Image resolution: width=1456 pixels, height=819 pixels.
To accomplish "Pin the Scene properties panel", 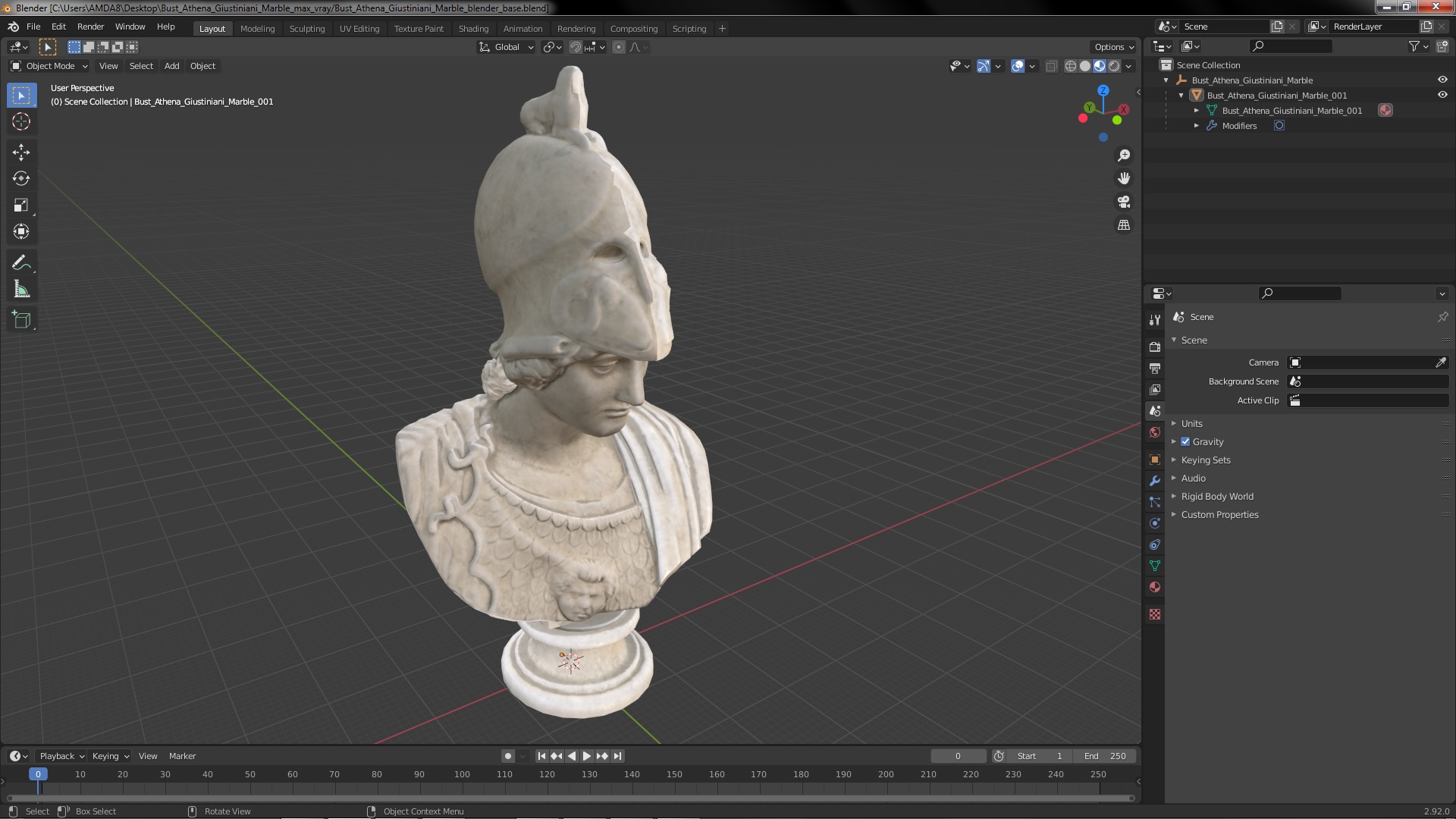I will 1442,317.
